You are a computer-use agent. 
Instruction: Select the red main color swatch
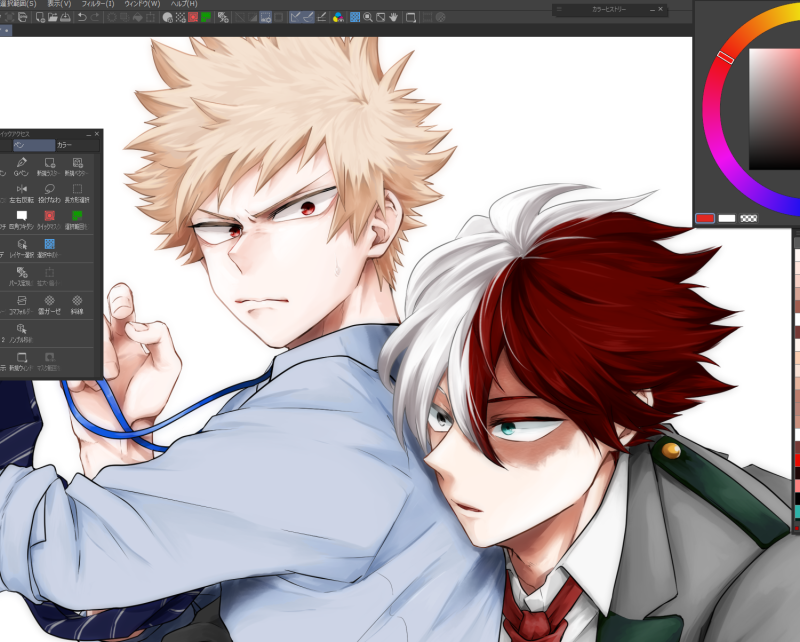tap(705, 218)
